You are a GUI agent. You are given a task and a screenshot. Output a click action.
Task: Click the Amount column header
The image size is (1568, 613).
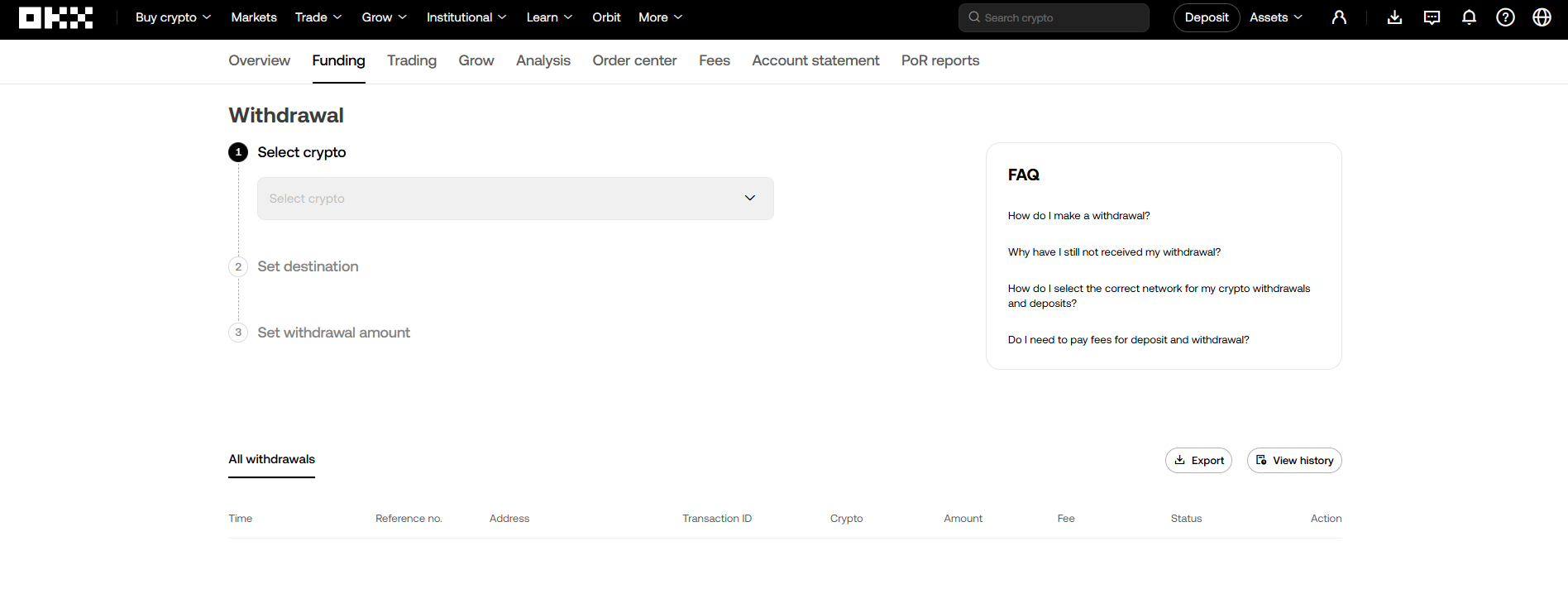(x=963, y=519)
